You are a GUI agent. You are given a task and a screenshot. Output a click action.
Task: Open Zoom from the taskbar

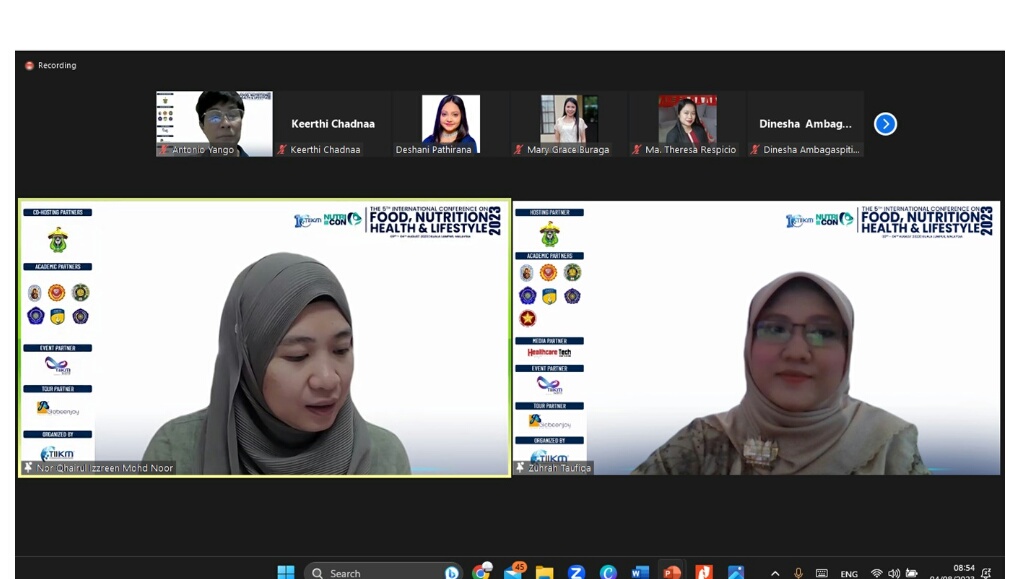click(576, 572)
